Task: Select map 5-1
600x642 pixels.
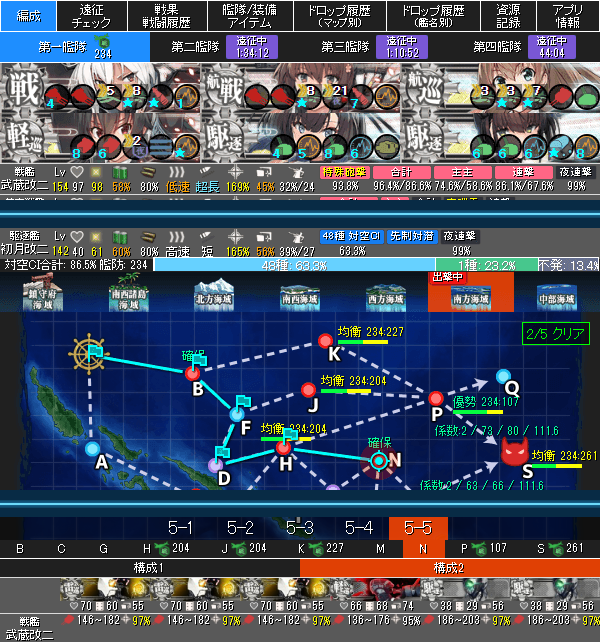Action: (x=180, y=528)
